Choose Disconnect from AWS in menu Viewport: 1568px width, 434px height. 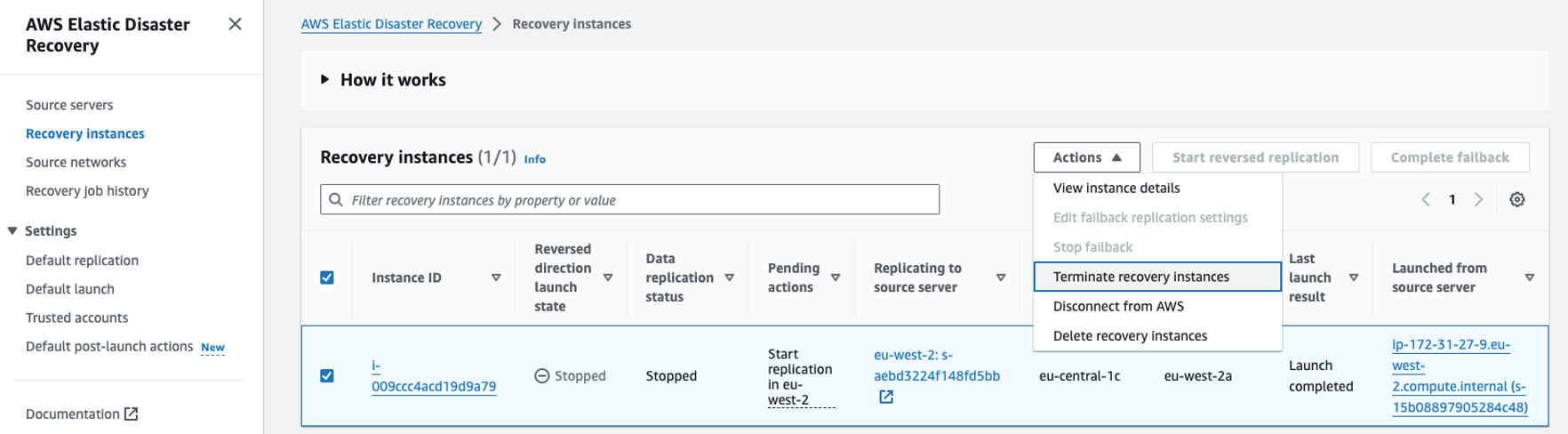tap(1118, 306)
